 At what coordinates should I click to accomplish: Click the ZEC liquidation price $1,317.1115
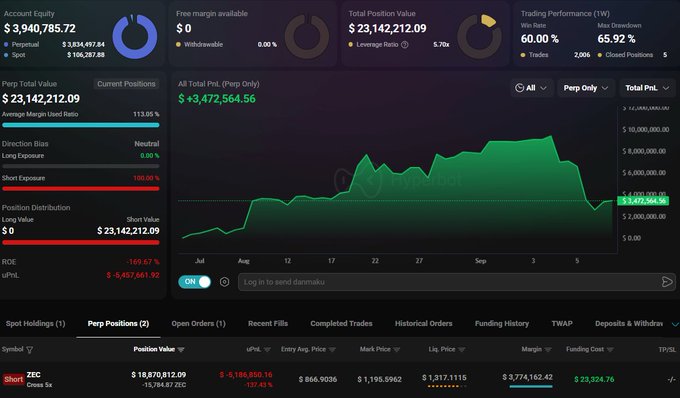[445, 378]
